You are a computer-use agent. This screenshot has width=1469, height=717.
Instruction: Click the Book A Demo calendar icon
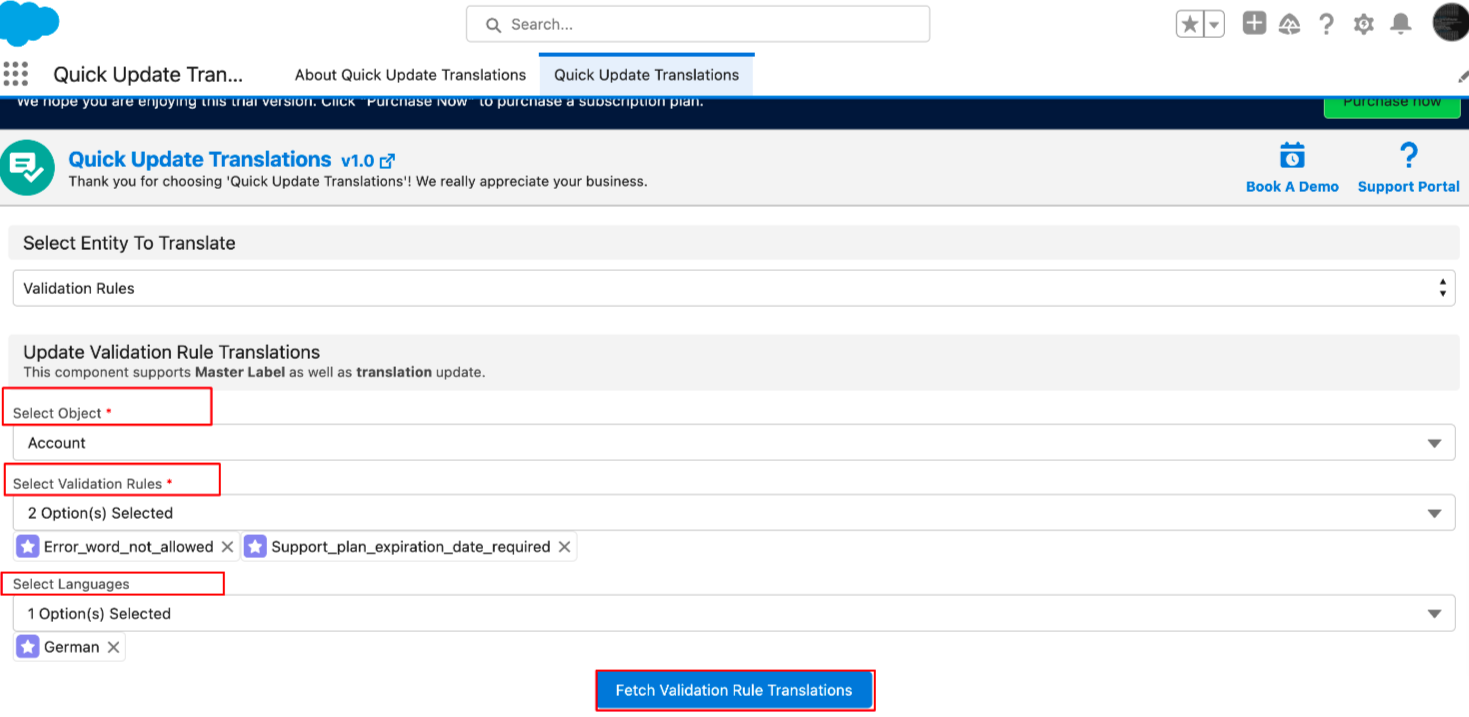1292,156
